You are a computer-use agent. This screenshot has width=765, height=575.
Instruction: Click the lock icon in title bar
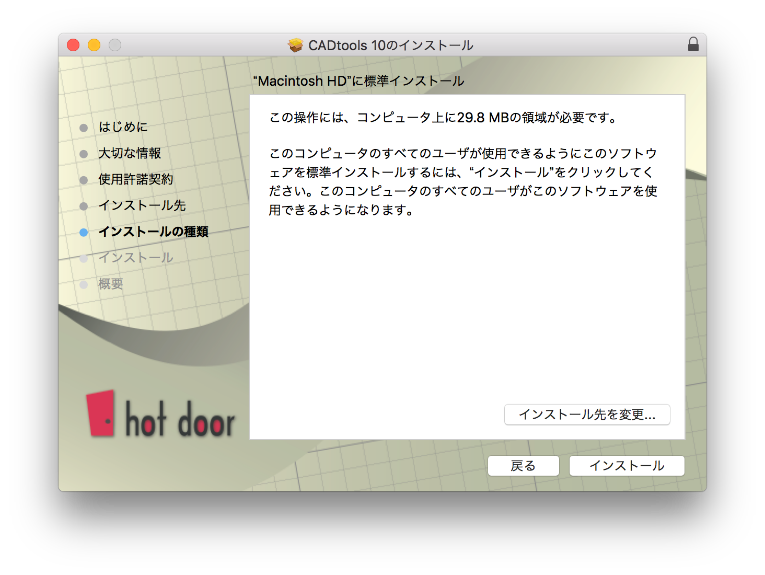(x=693, y=45)
